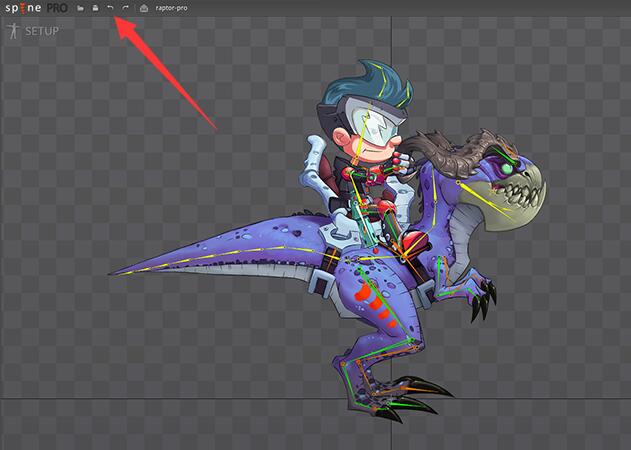Select the raptor's jaw bone
The height and width of the screenshot is (450, 631).
tap(485, 200)
